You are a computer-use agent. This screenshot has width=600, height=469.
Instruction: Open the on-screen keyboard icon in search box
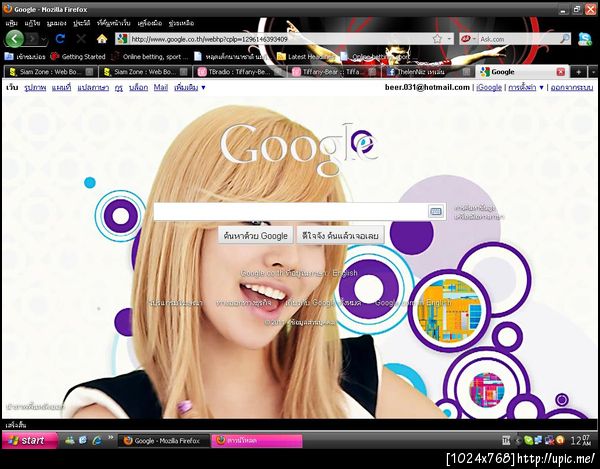tap(435, 212)
